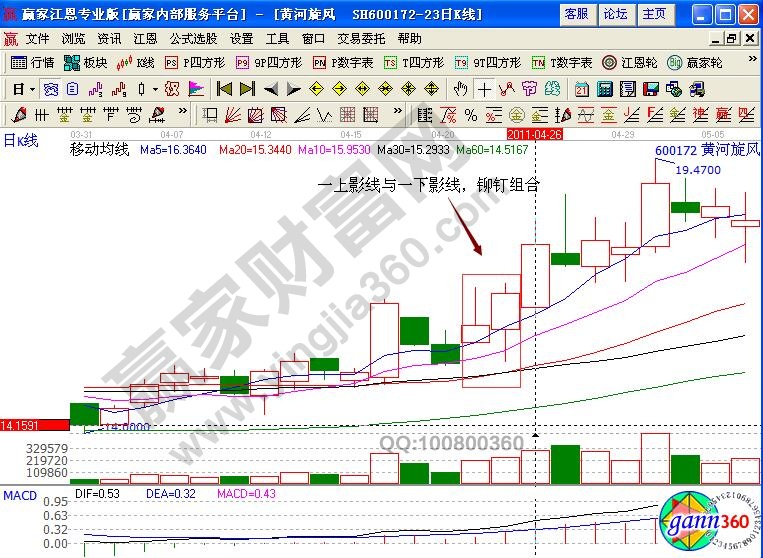Click the 客服 button in title bar
The height and width of the screenshot is (558, 763).
click(x=576, y=14)
